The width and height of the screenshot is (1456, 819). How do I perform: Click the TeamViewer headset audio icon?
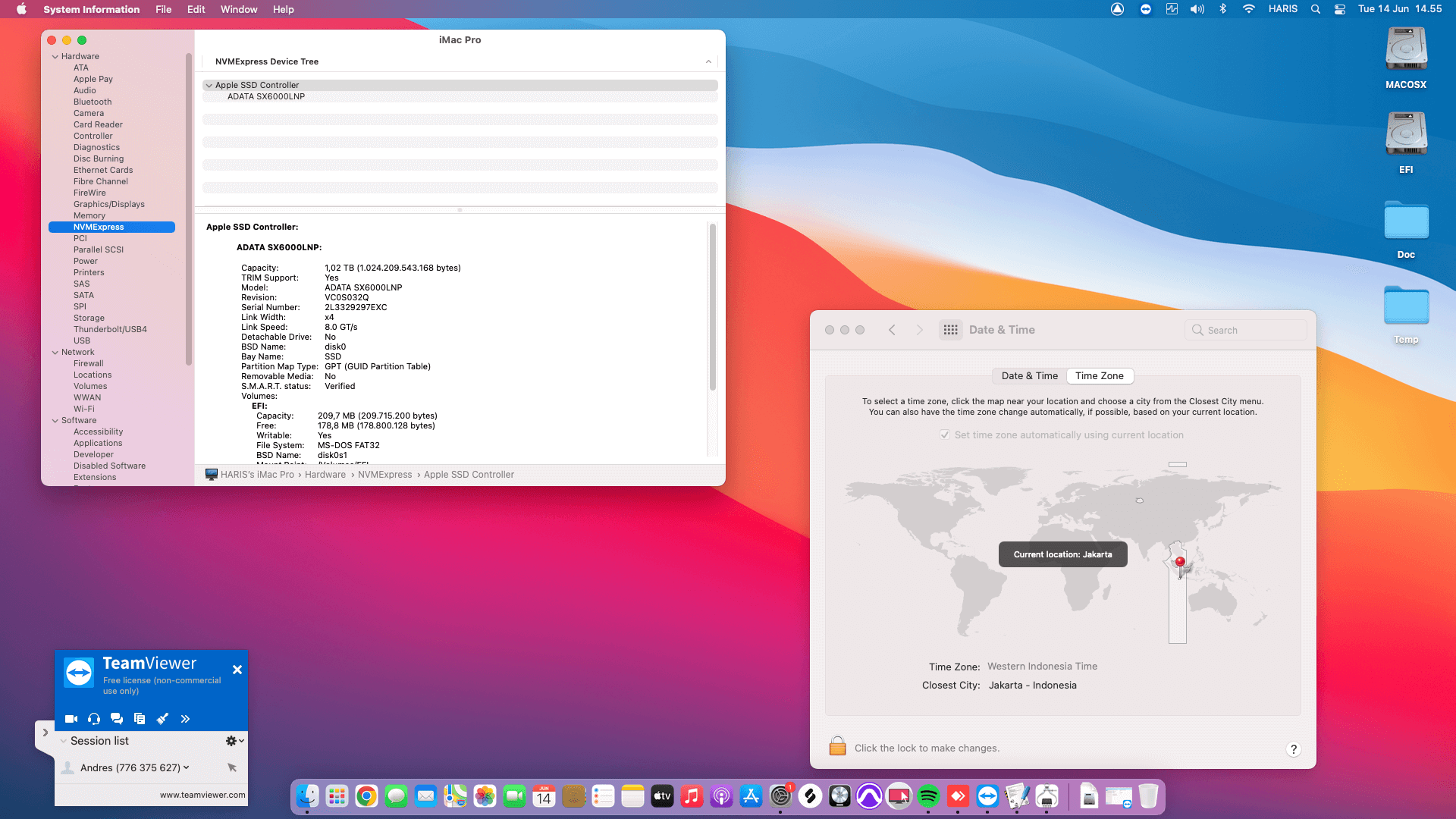[94, 719]
